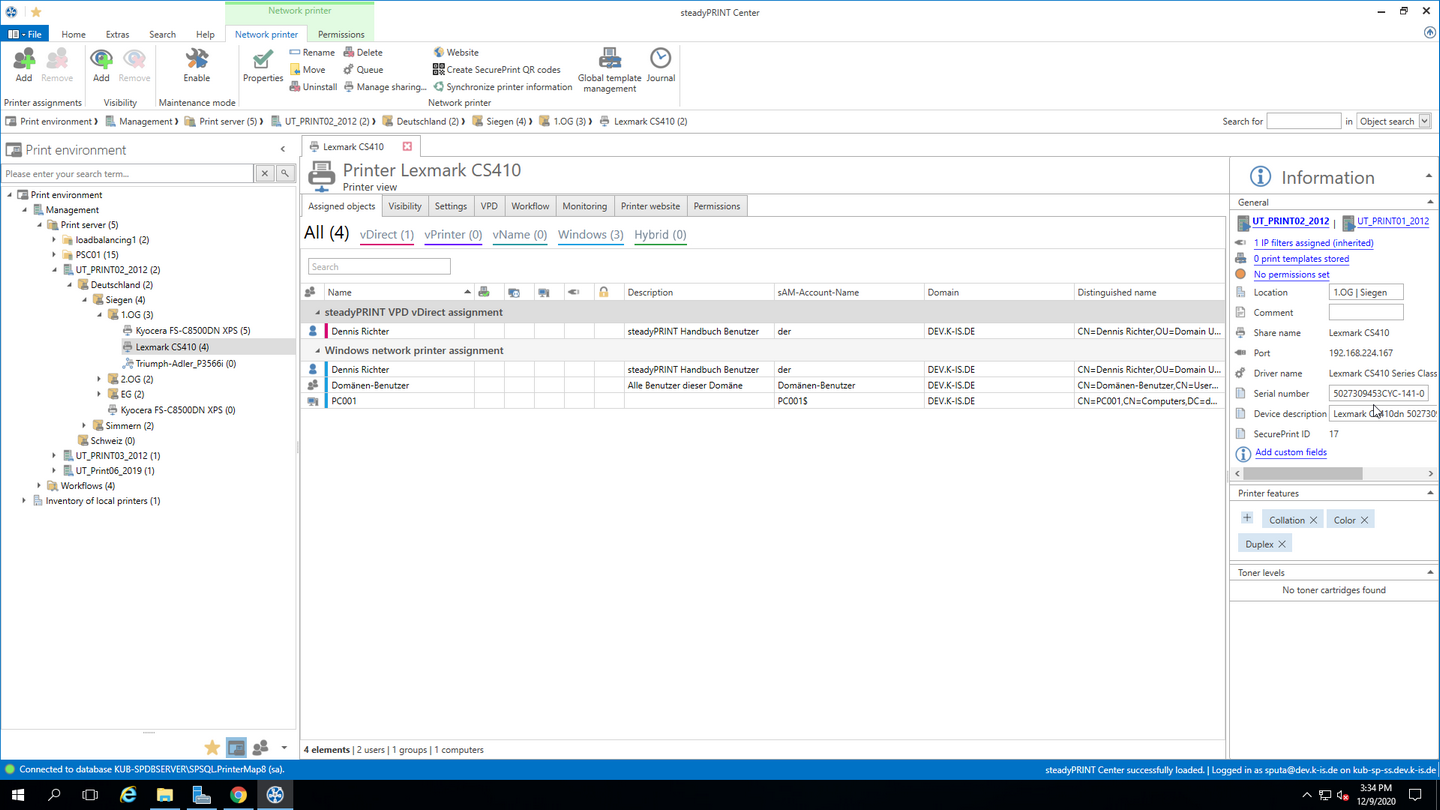The width and height of the screenshot is (1440, 810).
Task: Remove the Duplex printer feature tag
Action: pos(1281,544)
